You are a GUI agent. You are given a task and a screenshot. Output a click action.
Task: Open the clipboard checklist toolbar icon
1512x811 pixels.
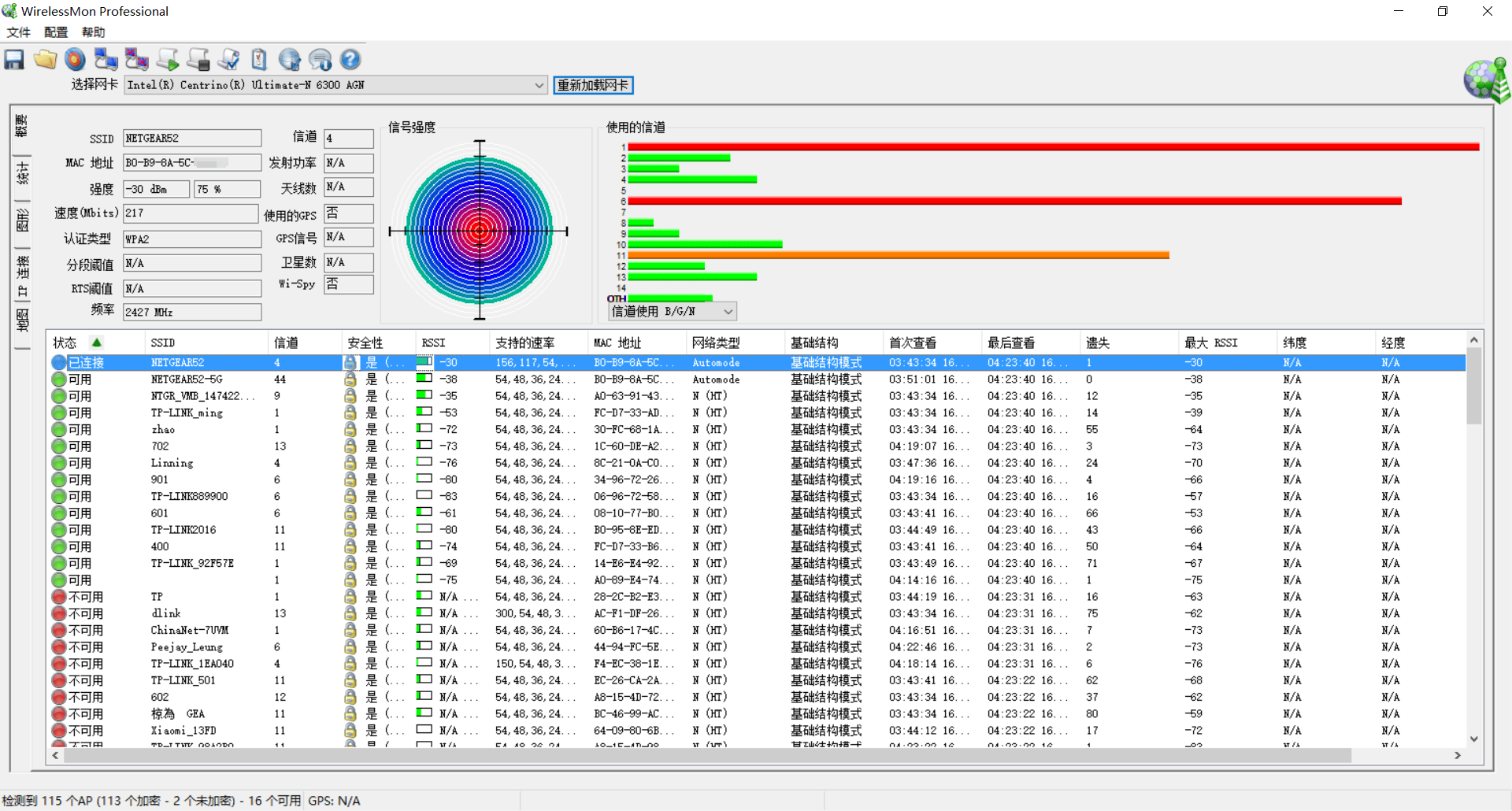pos(259,60)
